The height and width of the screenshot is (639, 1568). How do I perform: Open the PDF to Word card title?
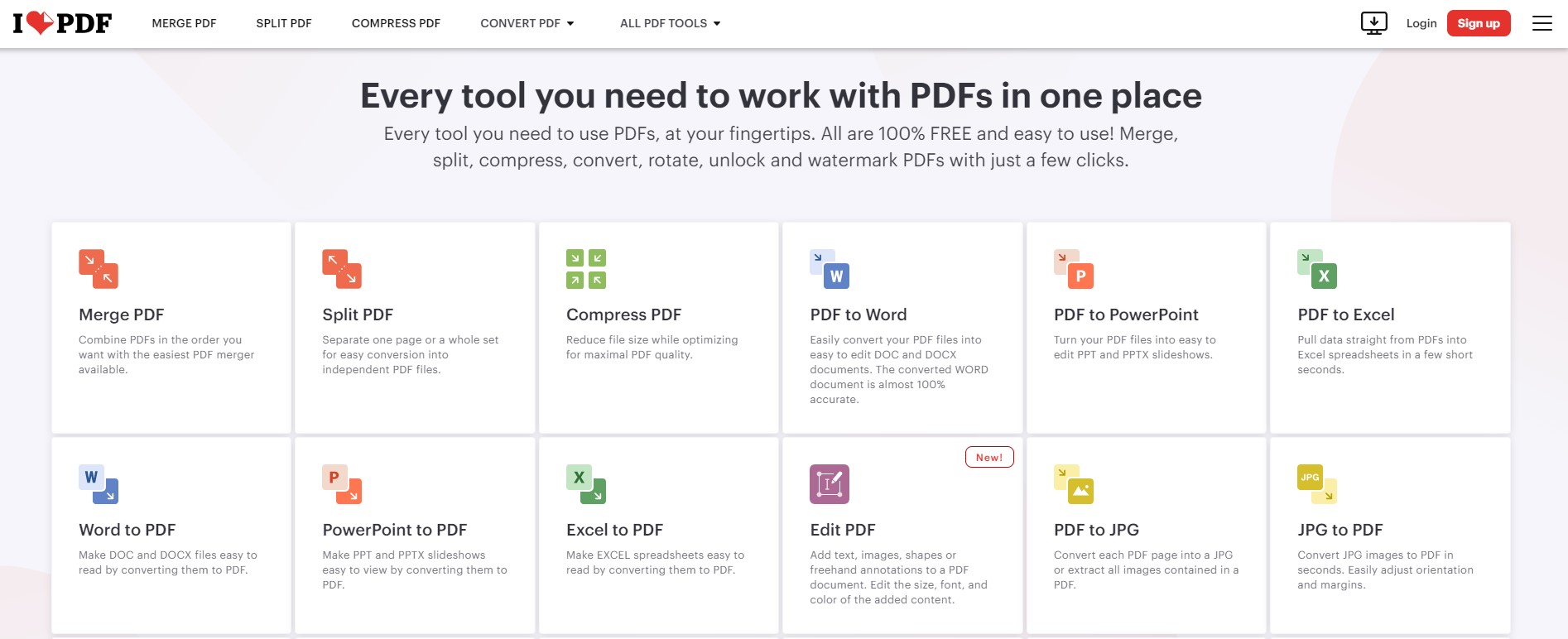[859, 315]
